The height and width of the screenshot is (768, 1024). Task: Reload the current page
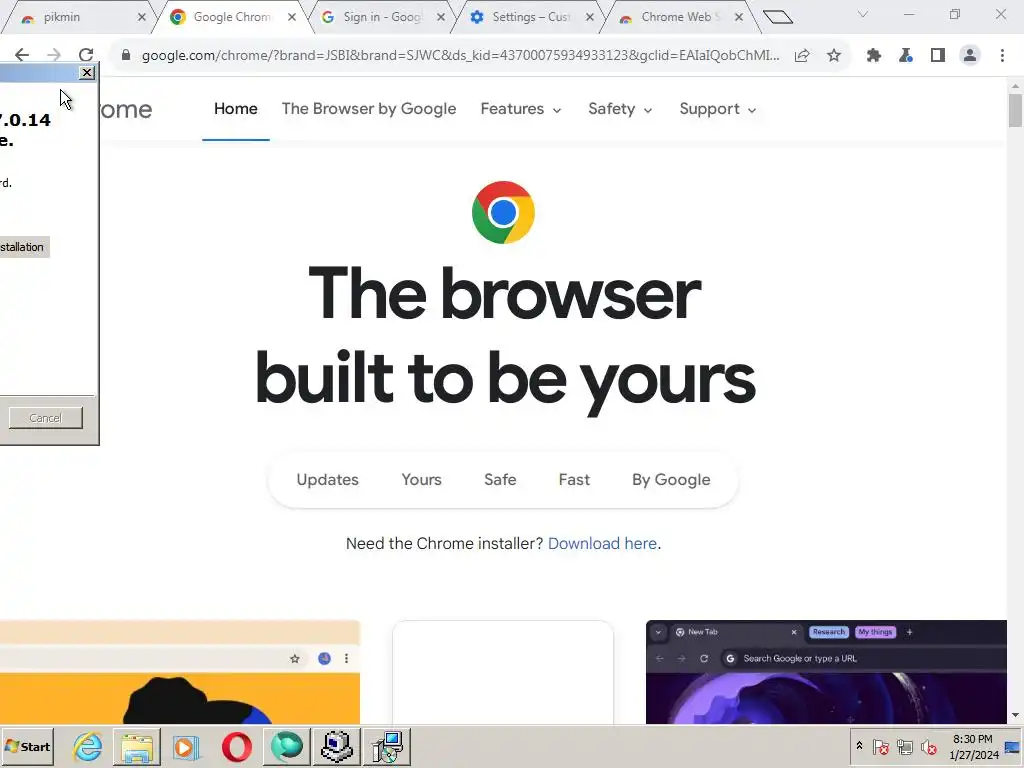pyautogui.click(x=86, y=56)
